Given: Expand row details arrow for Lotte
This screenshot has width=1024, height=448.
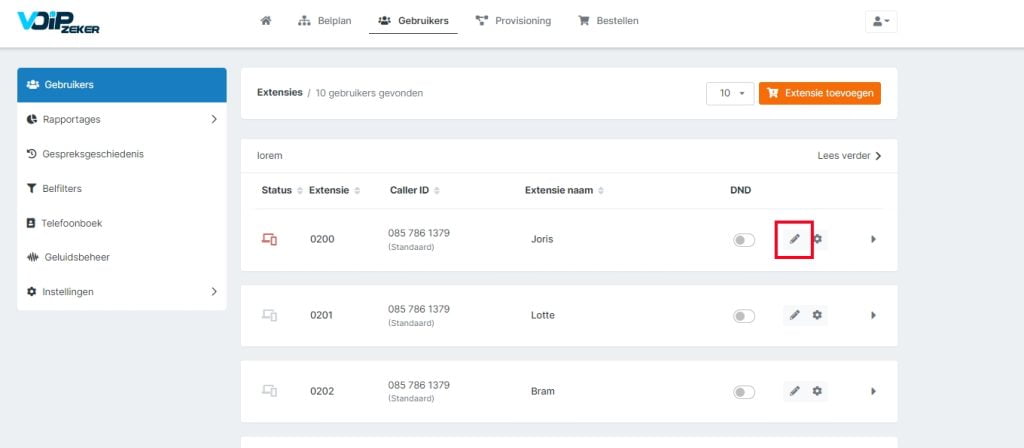Looking at the screenshot, I should (x=873, y=315).
